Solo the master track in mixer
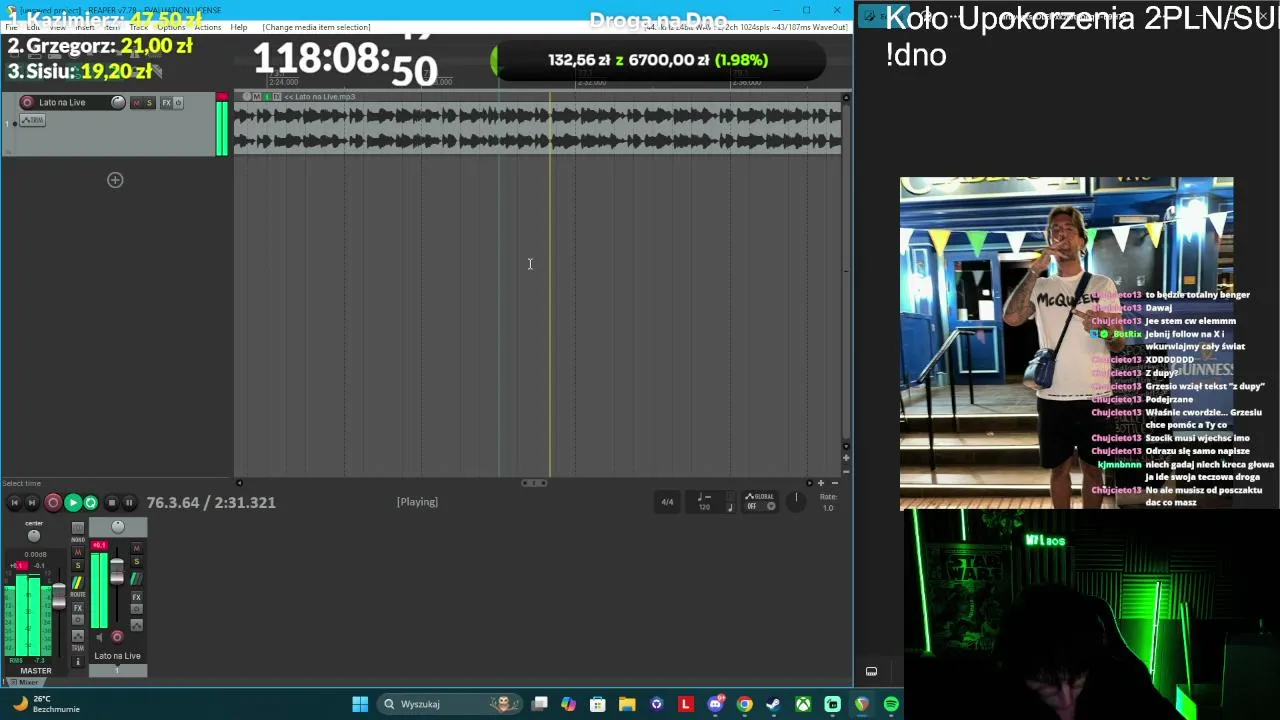The width and height of the screenshot is (1280, 720). click(x=78, y=565)
